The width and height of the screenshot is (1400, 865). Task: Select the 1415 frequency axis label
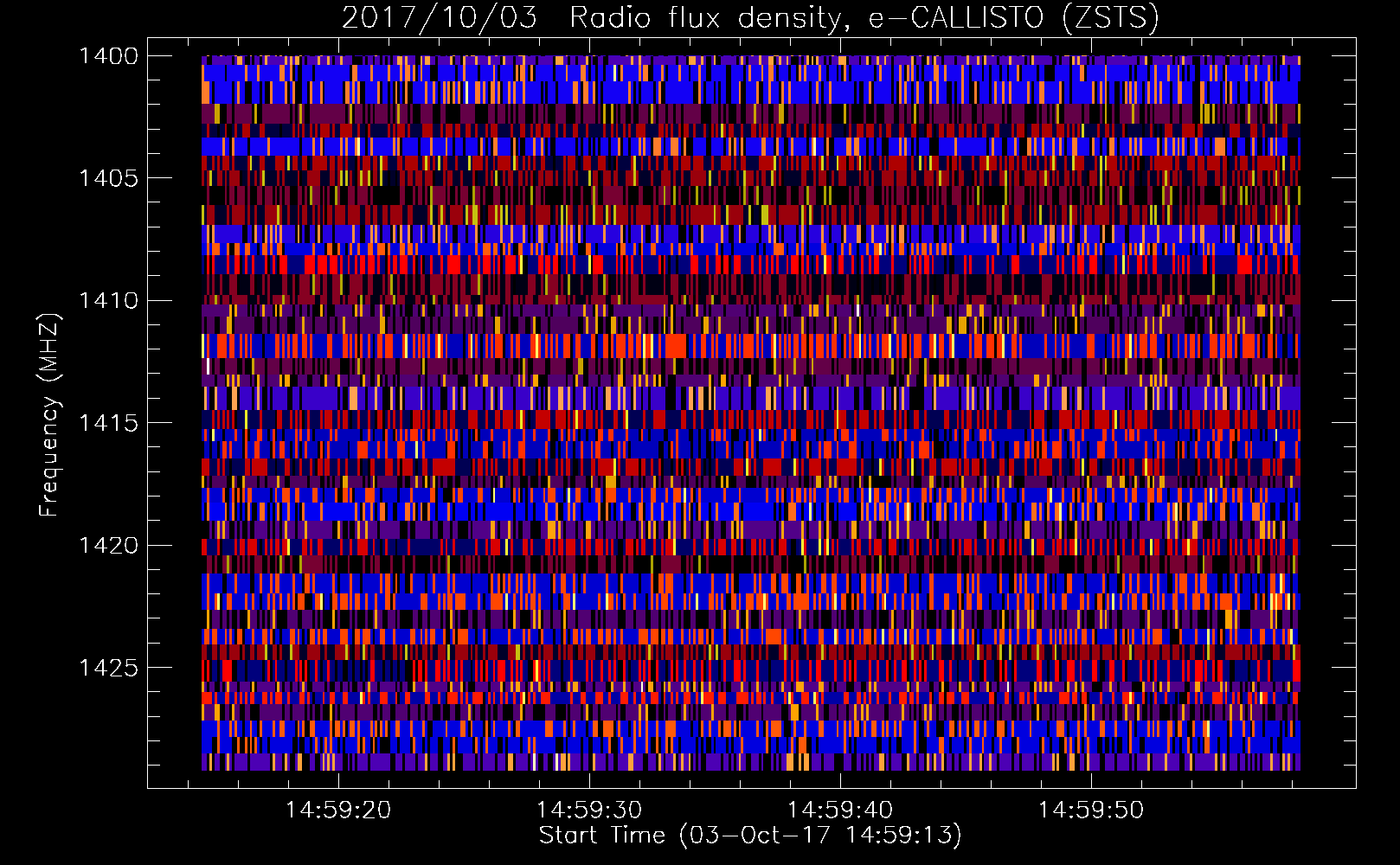[x=108, y=423]
